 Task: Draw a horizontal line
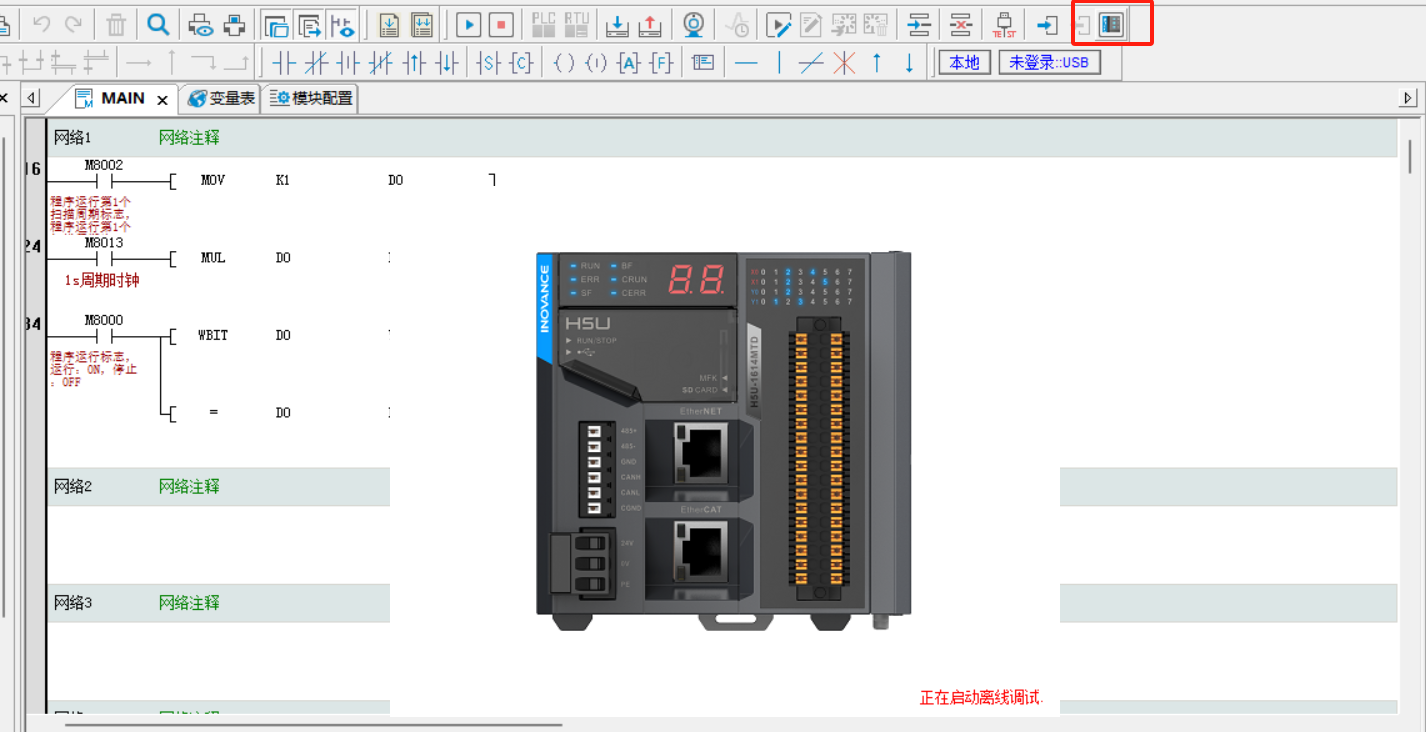746,63
